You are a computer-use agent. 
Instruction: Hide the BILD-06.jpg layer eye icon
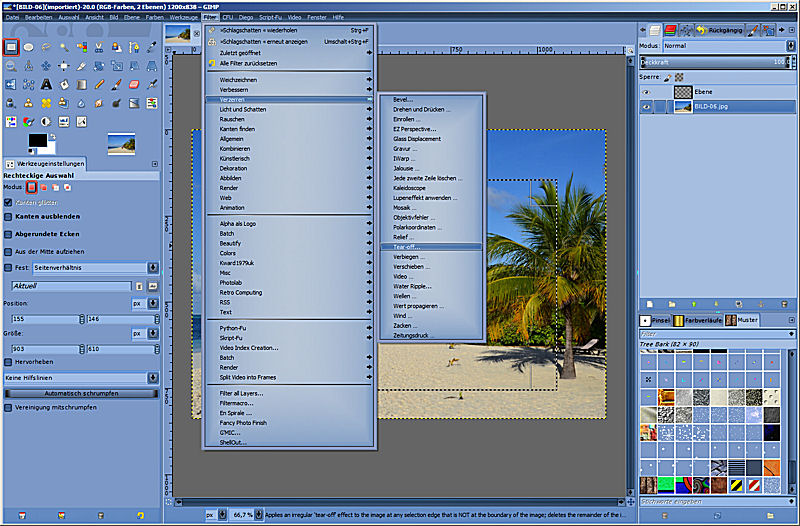[x=646, y=107]
